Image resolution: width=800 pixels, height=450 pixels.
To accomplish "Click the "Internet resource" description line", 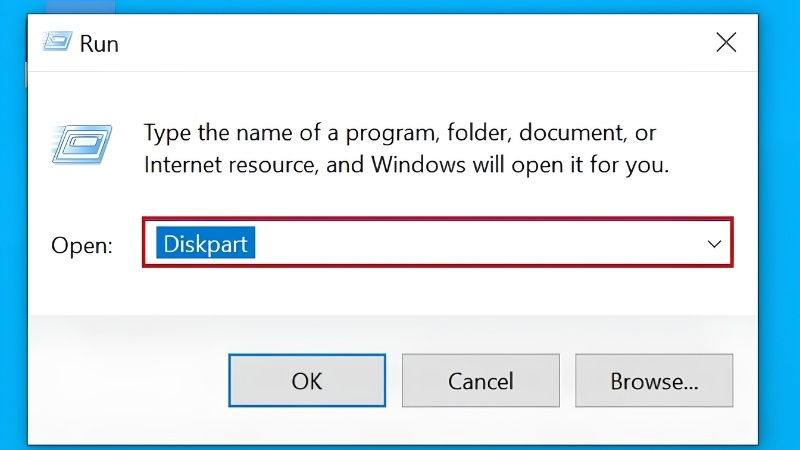I will pyautogui.click(x=406, y=165).
